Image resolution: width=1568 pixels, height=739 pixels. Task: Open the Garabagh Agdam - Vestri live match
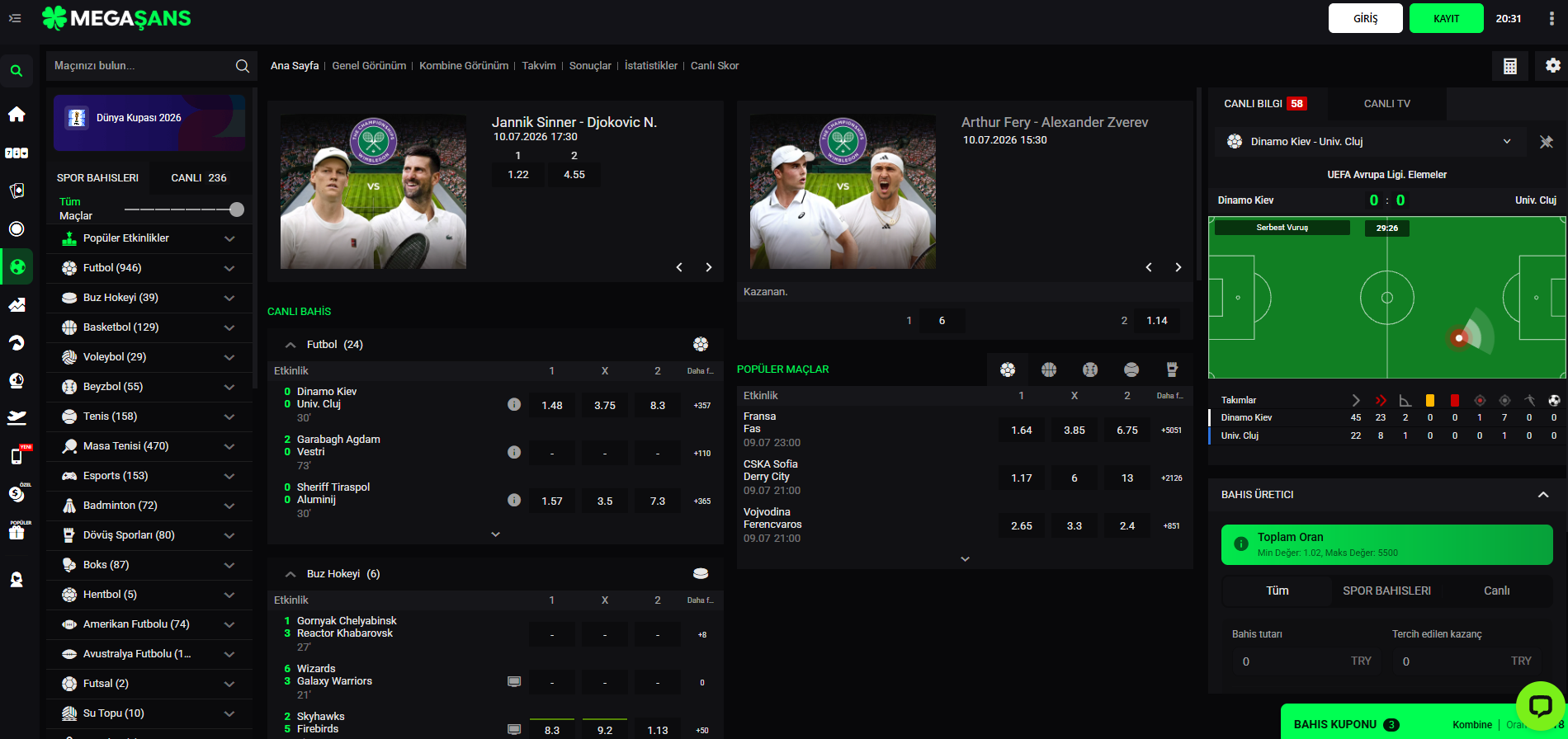338,445
